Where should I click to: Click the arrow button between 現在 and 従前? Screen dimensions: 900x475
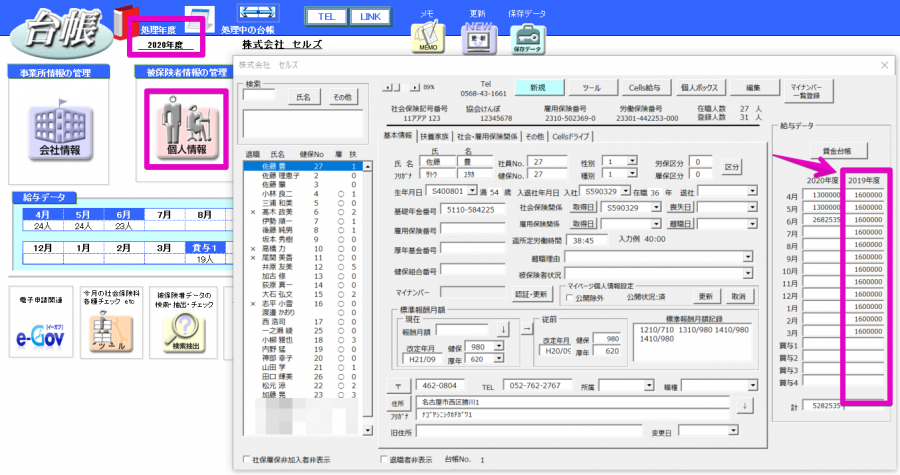527,329
